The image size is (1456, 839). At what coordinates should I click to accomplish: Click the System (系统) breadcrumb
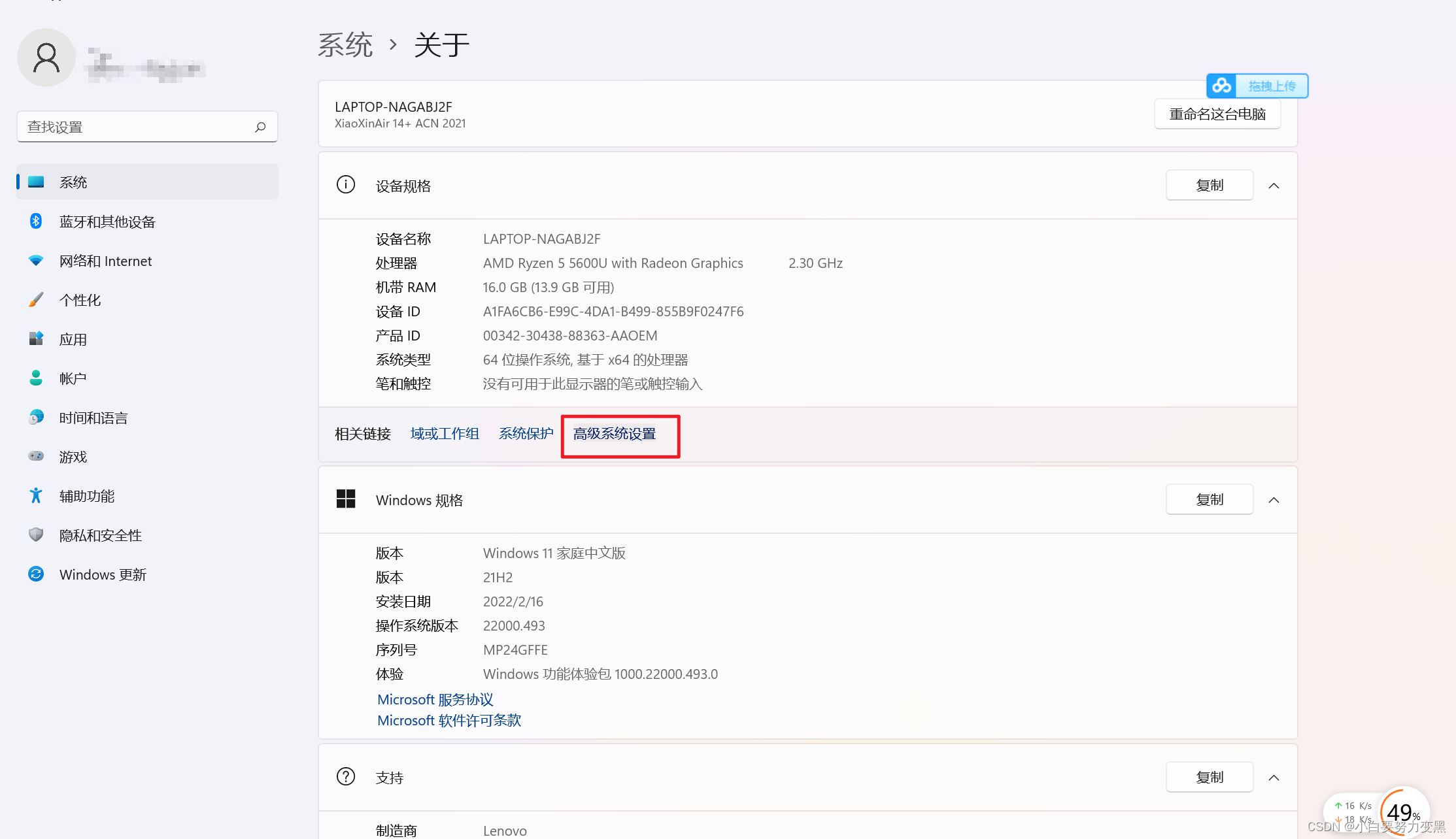tap(345, 45)
